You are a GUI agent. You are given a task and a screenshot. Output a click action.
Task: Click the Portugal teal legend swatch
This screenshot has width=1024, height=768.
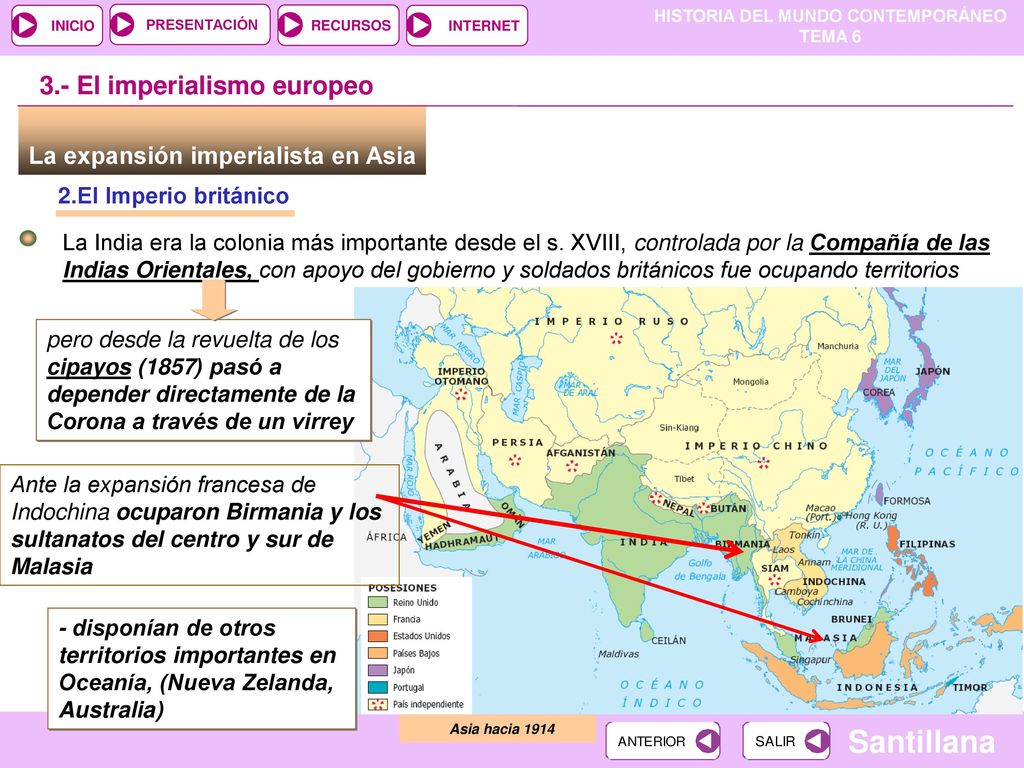click(x=377, y=687)
